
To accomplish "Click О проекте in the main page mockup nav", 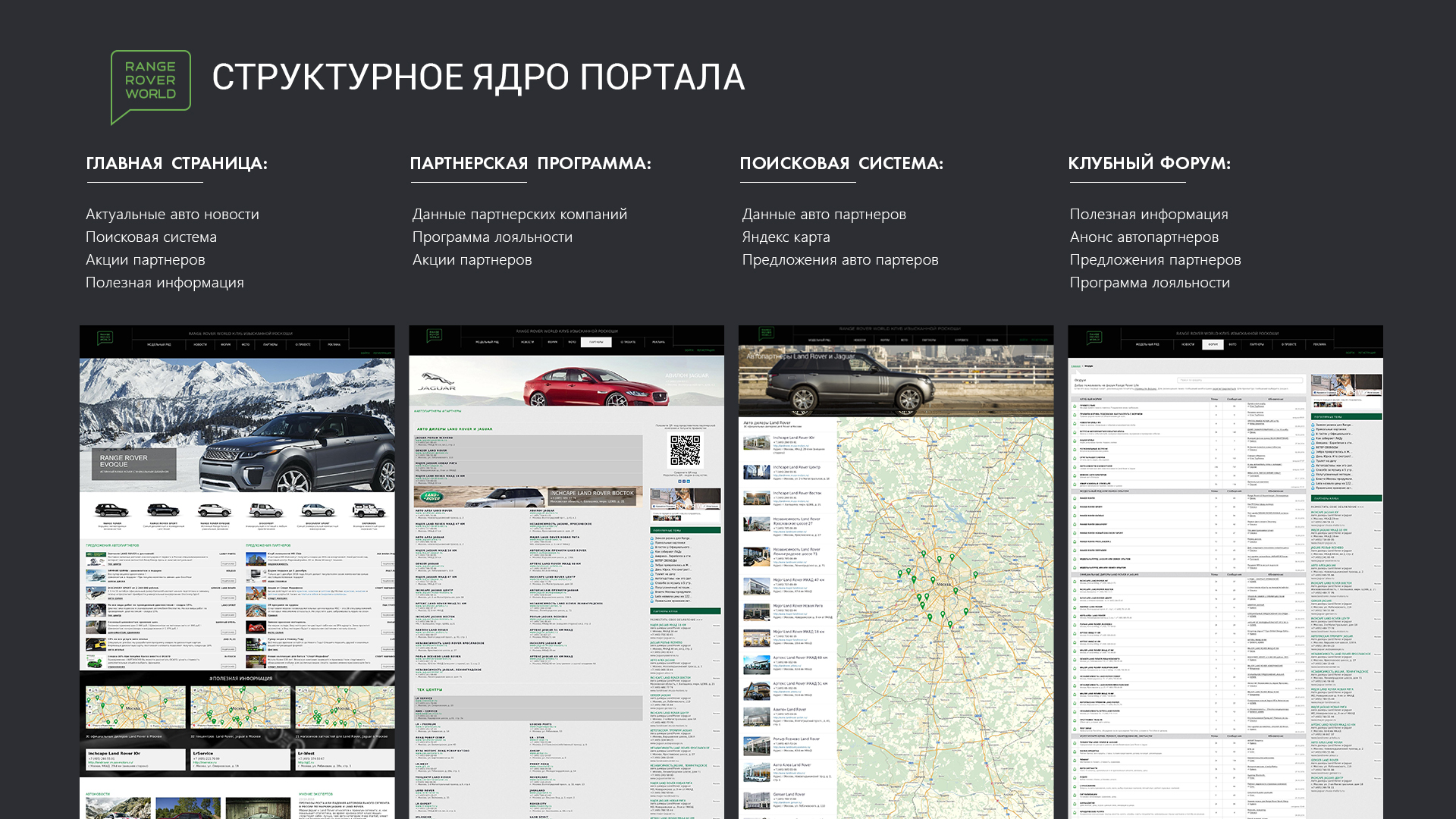I will tap(303, 344).
